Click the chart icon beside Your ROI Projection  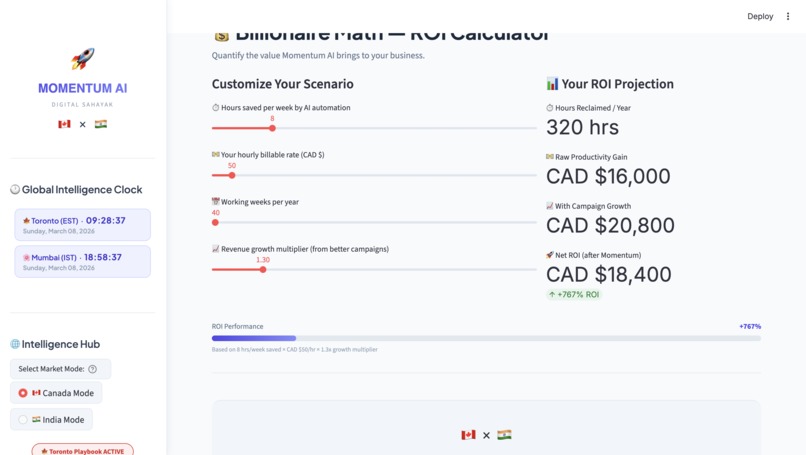(552, 84)
